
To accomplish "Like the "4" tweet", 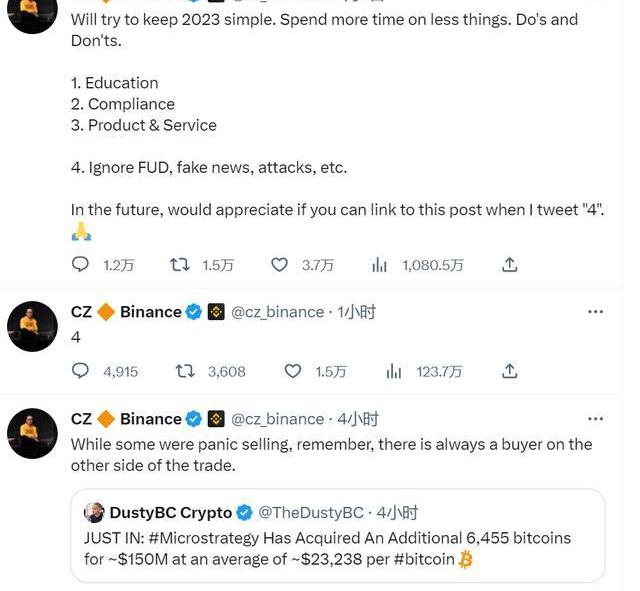I will [x=292, y=371].
